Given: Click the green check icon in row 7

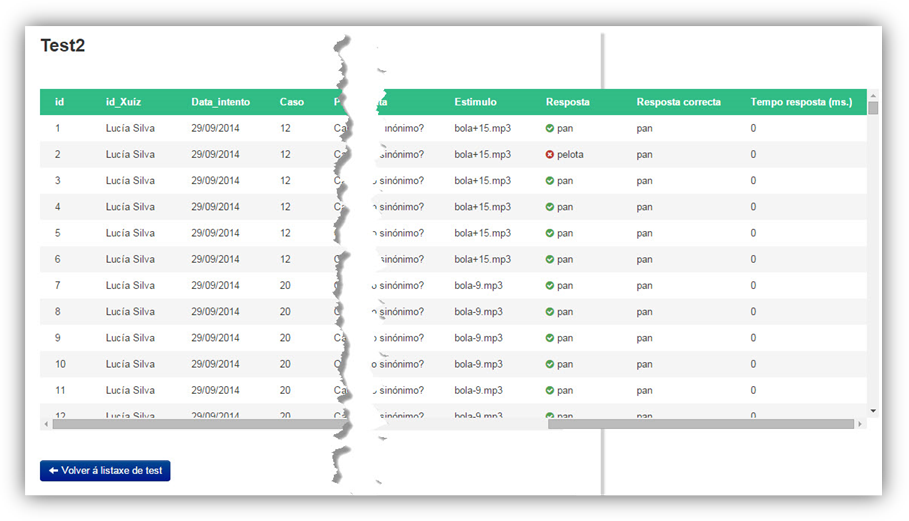Looking at the screenshot, I should pos(550,286).
